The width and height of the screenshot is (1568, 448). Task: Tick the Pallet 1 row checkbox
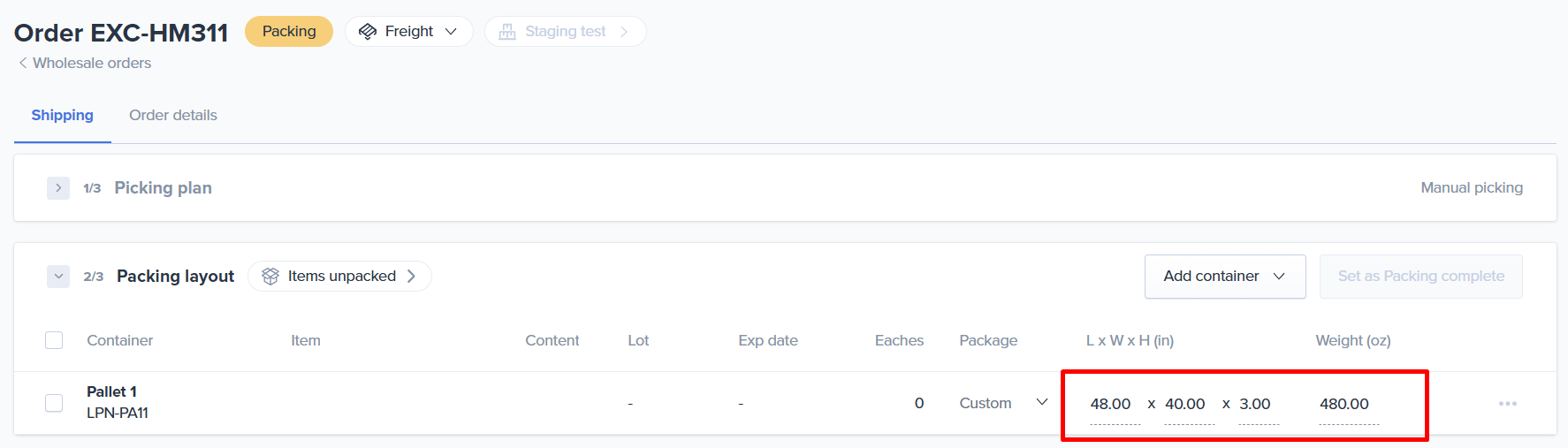(54, 403)
